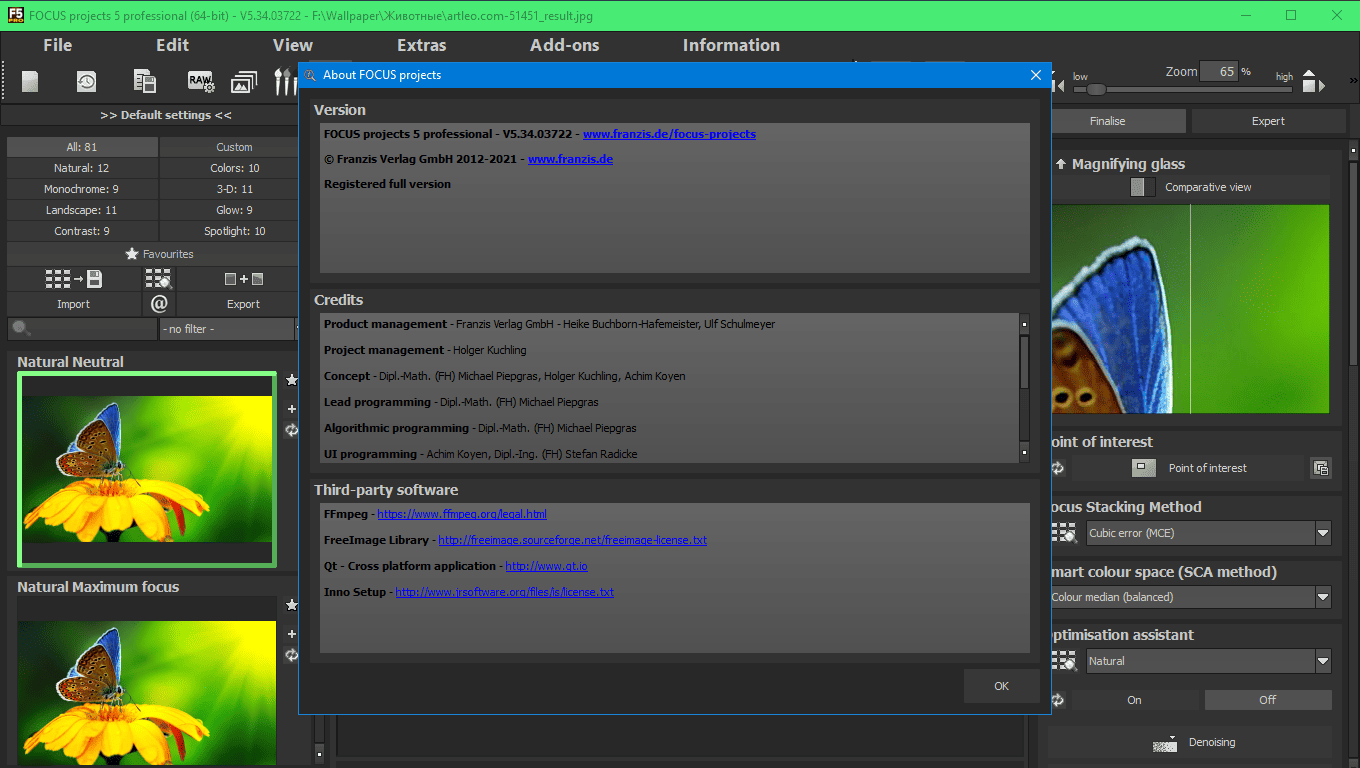Image resolution: width=1360 pixels, height=768 pixels.
Task: Click the paint brushes toolbar icon
Action: point(285,82)
